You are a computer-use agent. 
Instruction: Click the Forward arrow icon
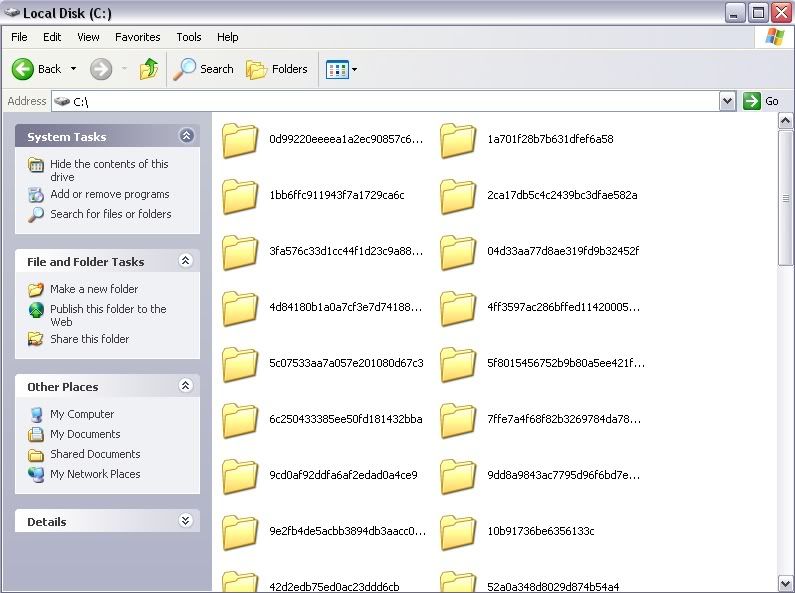pyautogui.click(x=101, y=69)
